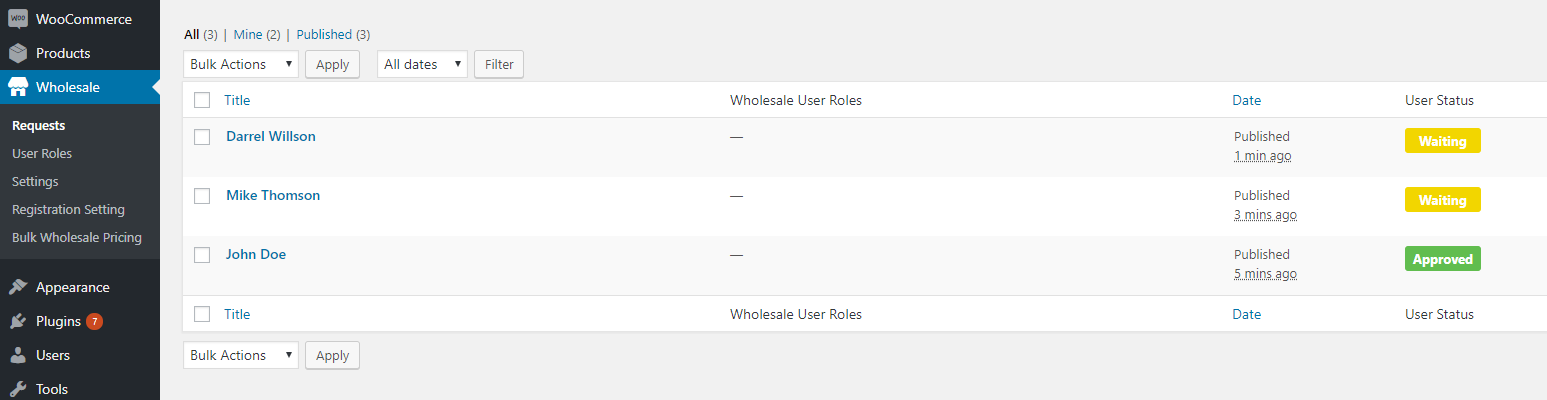This screenshot has height=400, width=1547.
Task: Click the Wholesale store icon
Action: pos(18,87)
